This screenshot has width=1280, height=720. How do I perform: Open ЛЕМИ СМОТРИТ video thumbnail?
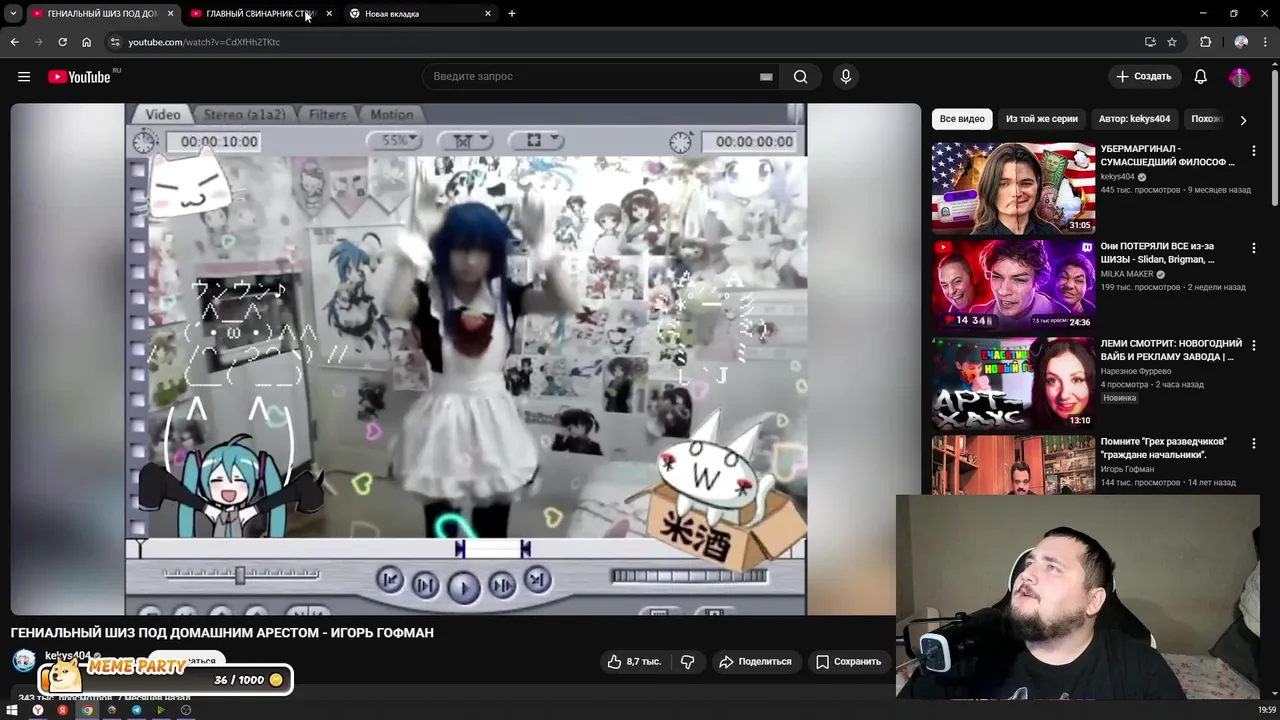(x=1013, y=383)
